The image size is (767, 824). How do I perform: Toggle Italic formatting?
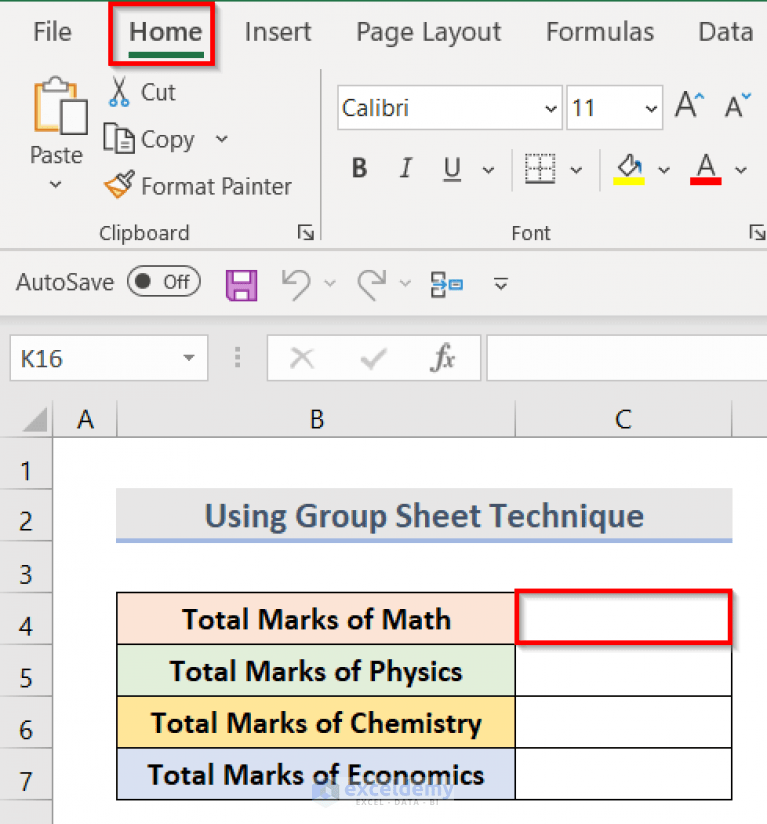(x=405, y=168)
